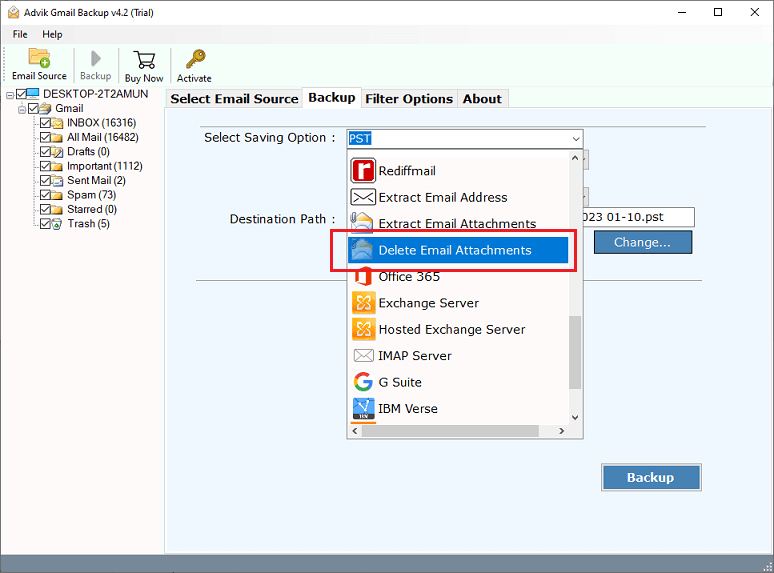Switch to the Backup tab
The width and height of the screenshot is (774, 573).
[x=332, y=98]
